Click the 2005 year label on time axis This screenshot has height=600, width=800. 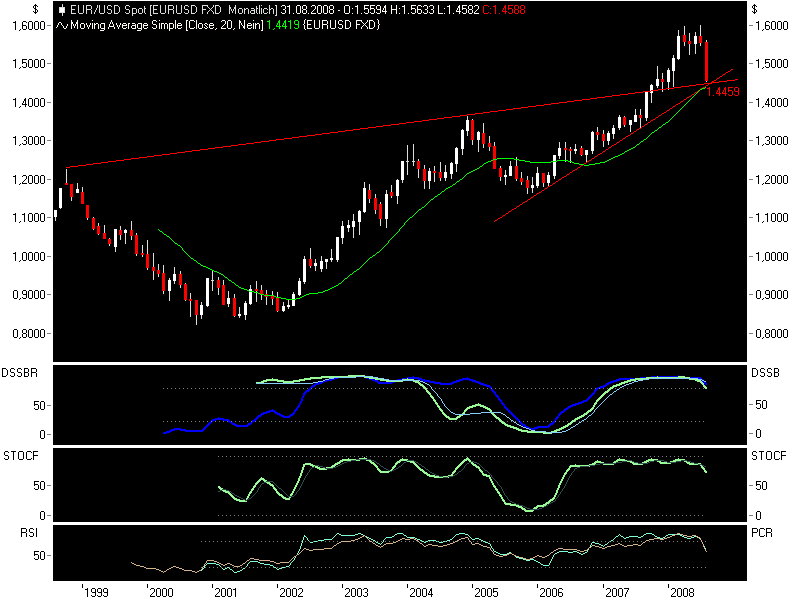pos(486,592)
